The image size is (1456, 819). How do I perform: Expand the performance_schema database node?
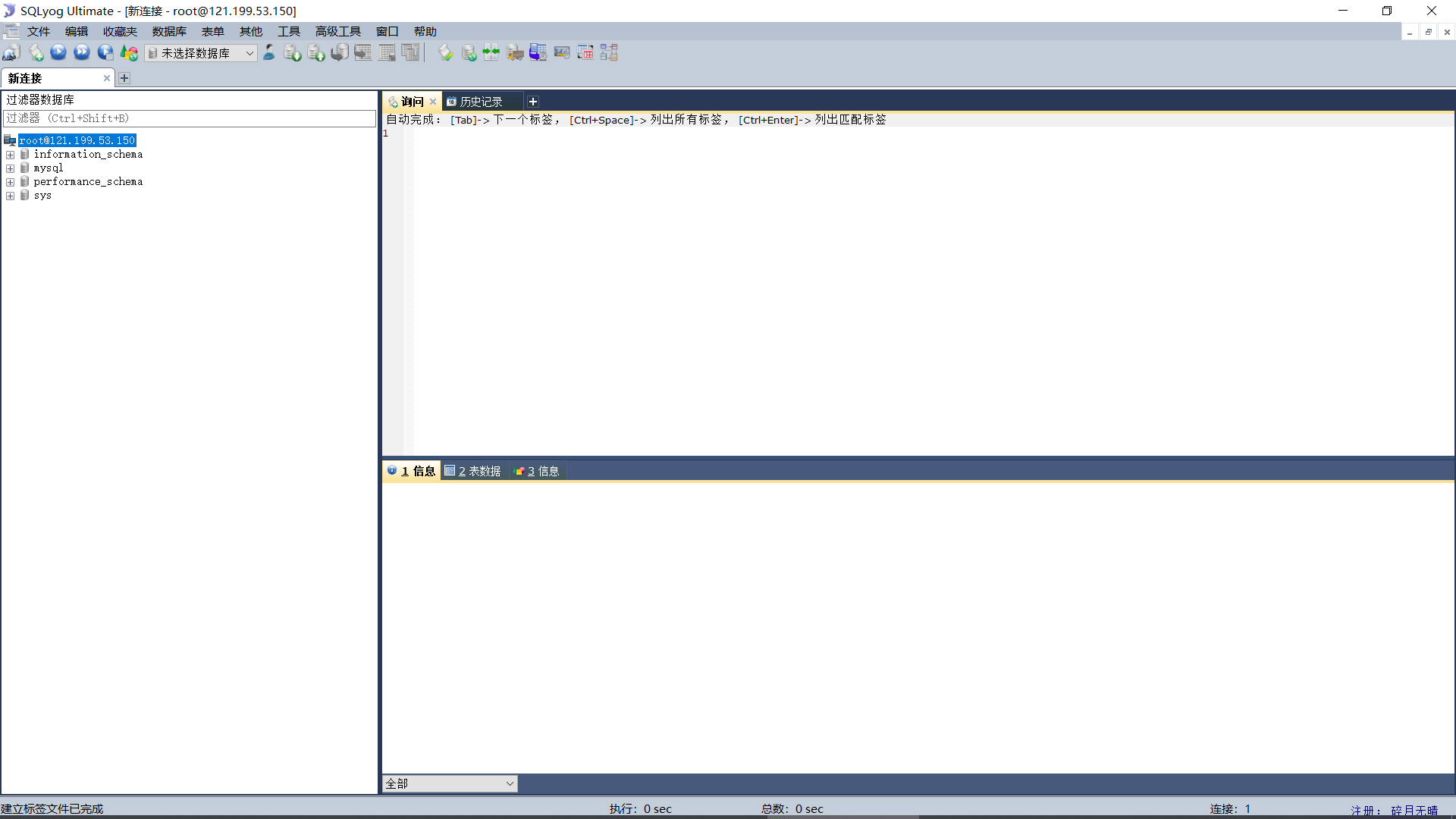tap(11, 182)
